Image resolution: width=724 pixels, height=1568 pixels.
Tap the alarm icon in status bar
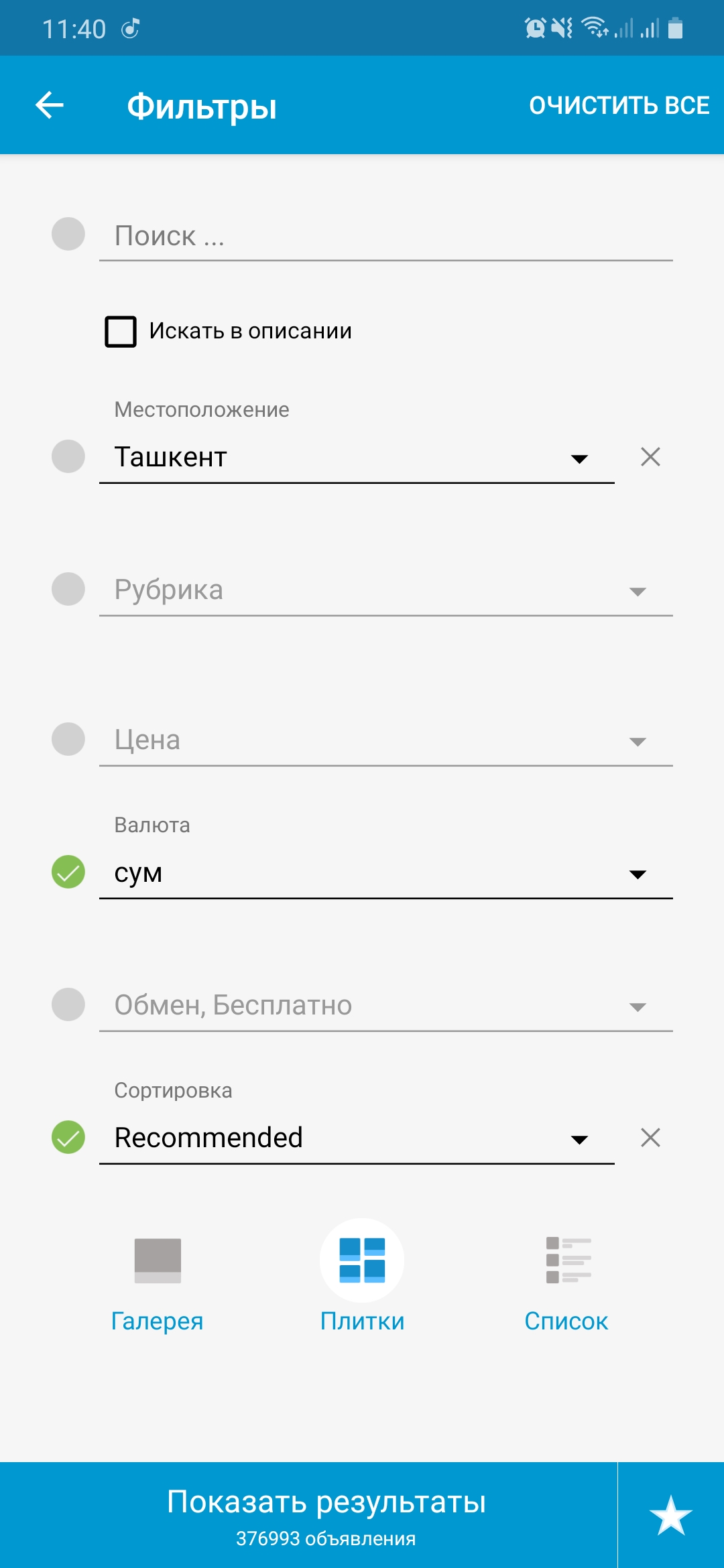coord(535,28)
